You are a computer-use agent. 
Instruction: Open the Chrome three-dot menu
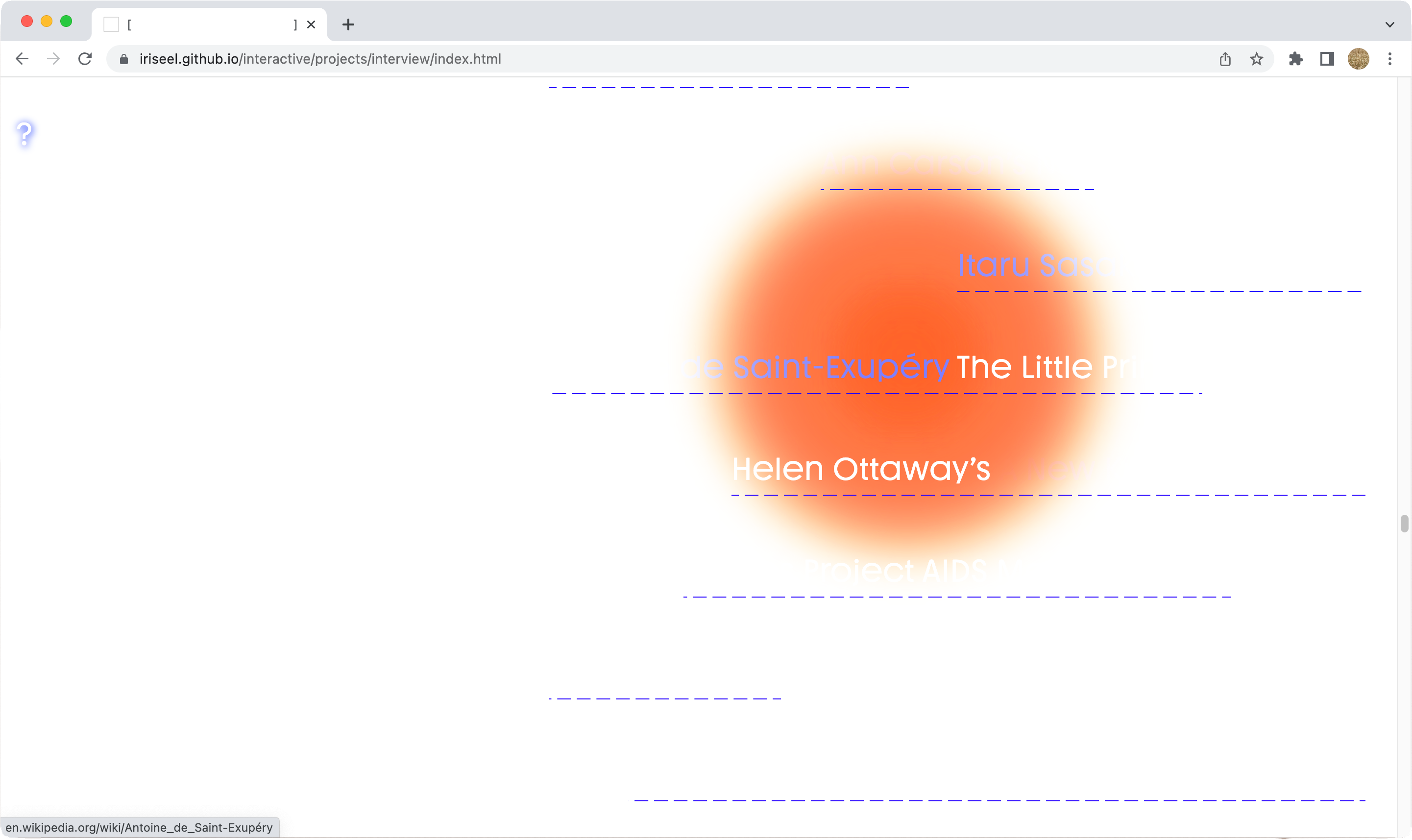tap(1389, 59)
